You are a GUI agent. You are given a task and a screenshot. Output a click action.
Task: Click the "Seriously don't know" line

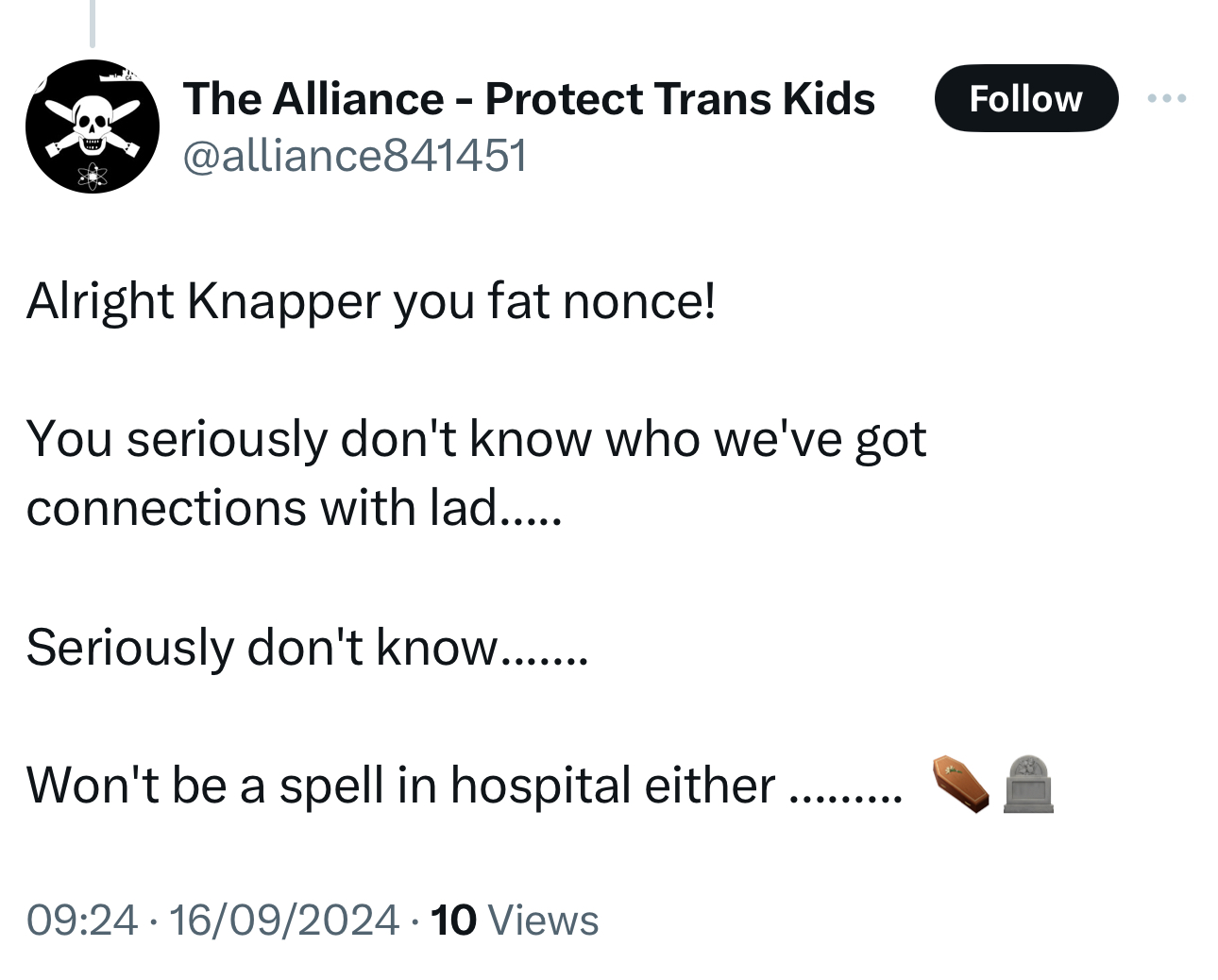pyautogui.click(x=306, y=647)
